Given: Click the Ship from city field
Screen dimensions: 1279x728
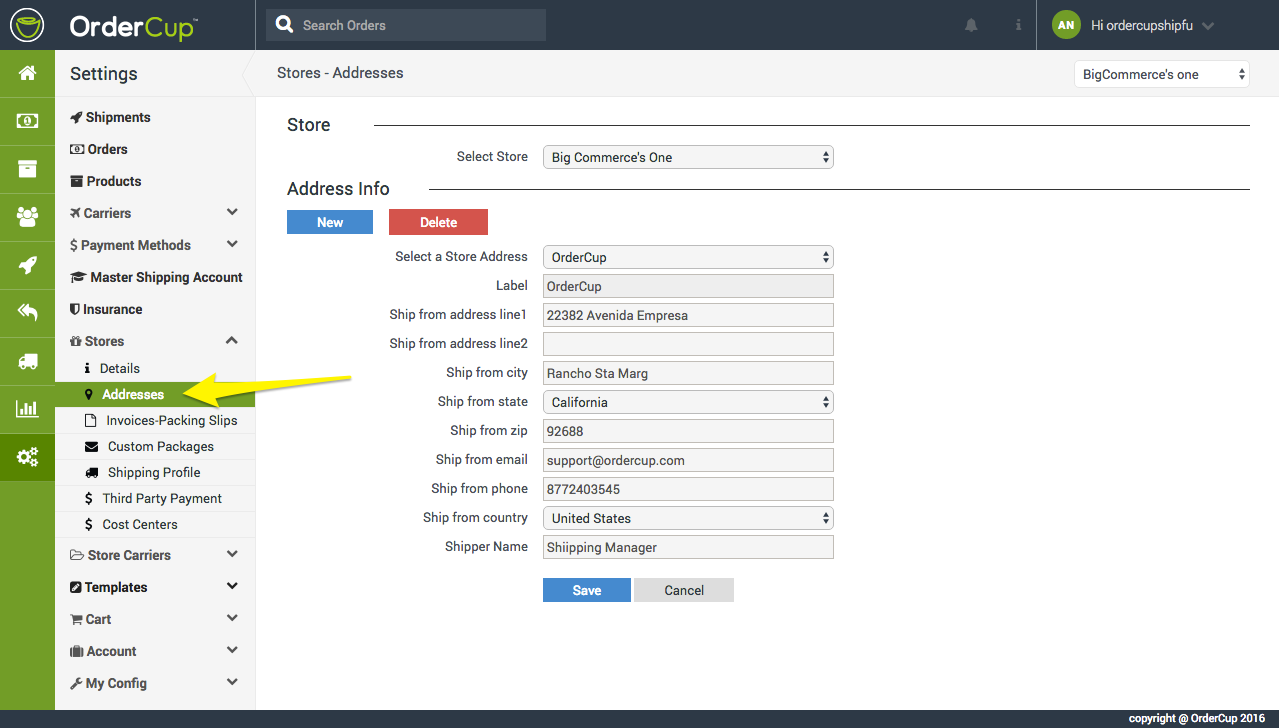Looking at the screenshot, I should pyautogui.click(x=688, y=373).
